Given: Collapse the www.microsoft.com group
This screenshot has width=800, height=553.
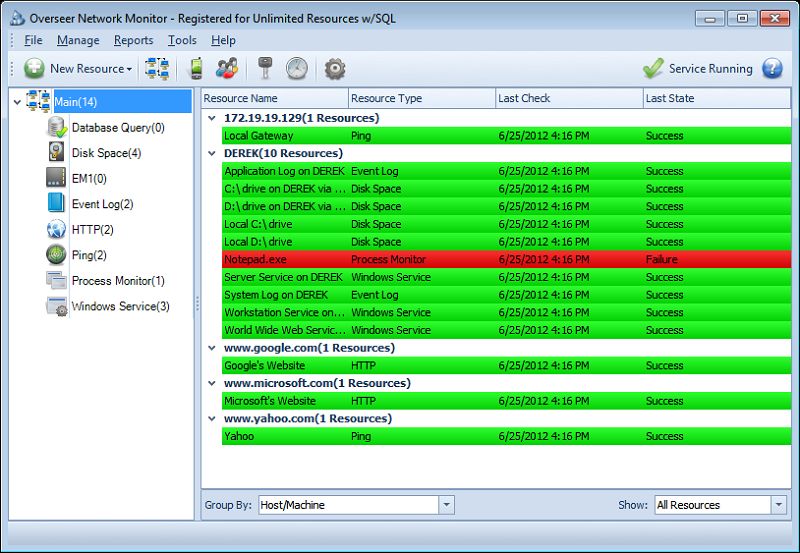Looking at the screenshot, I should 212,383.
